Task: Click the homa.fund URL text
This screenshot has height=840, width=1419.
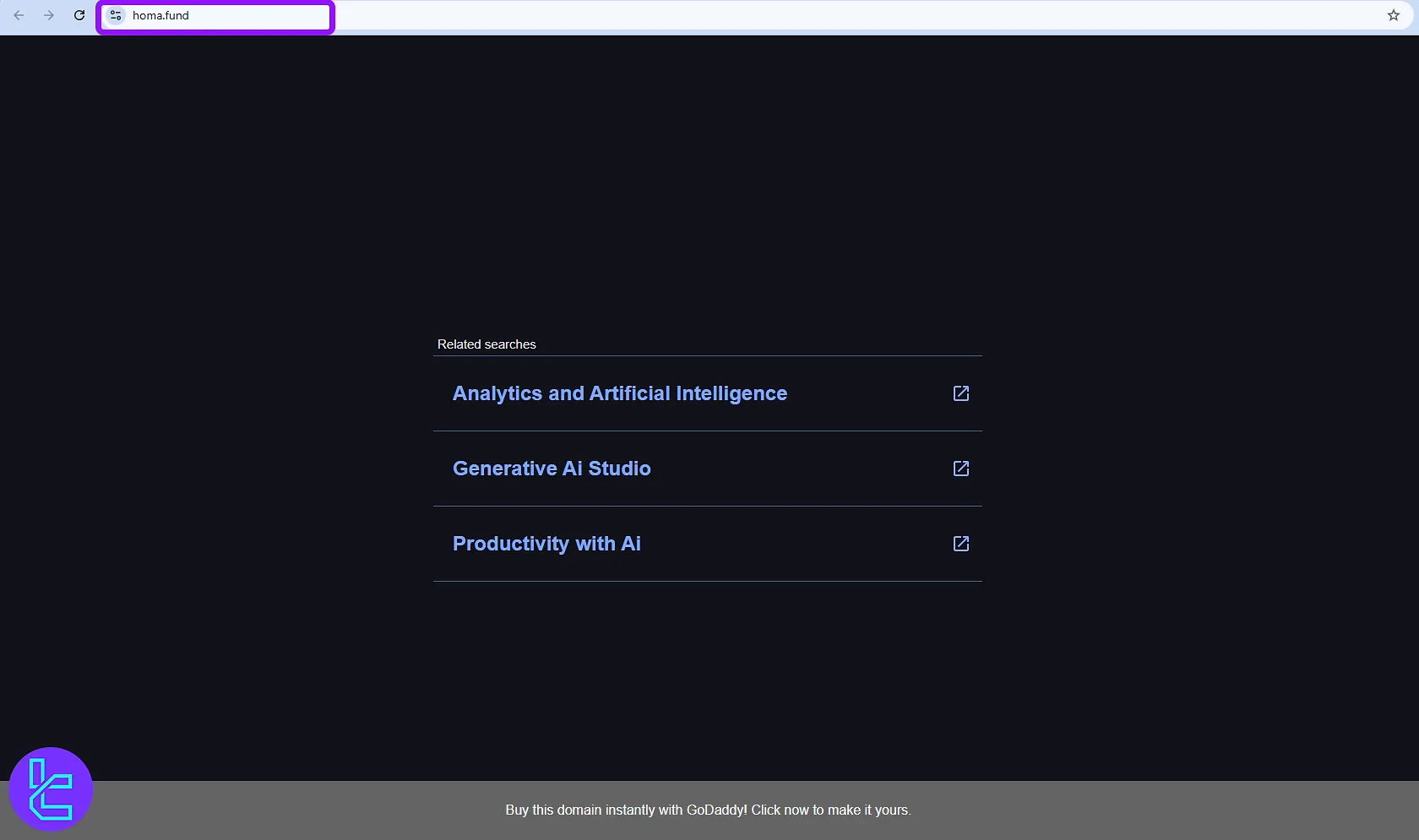Action: [x=160, y=15]
